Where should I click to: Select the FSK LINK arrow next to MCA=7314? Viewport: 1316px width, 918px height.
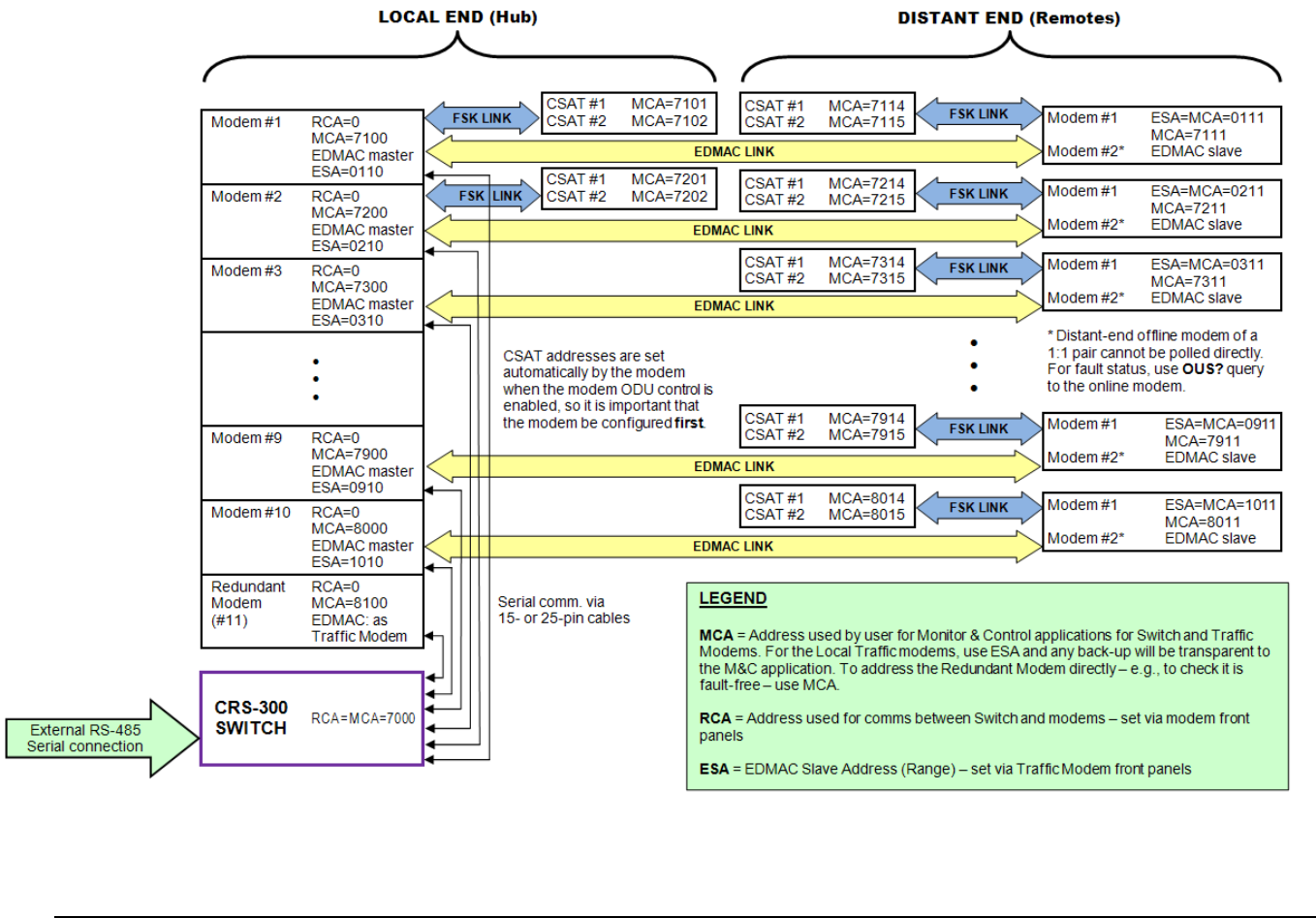click(979, 269)
